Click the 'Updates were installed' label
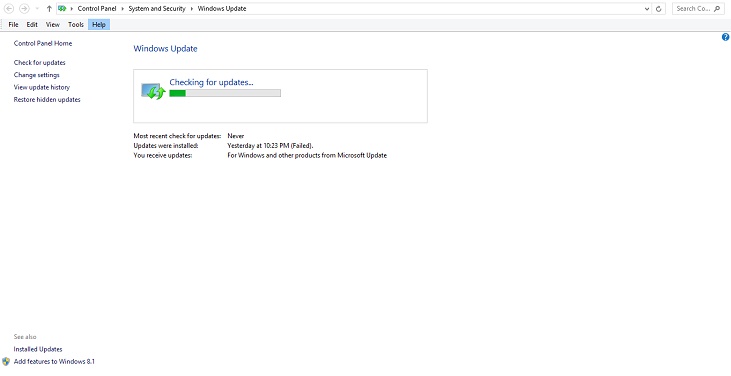Viewport: 731px width, 376px height. tap(166, 146)
